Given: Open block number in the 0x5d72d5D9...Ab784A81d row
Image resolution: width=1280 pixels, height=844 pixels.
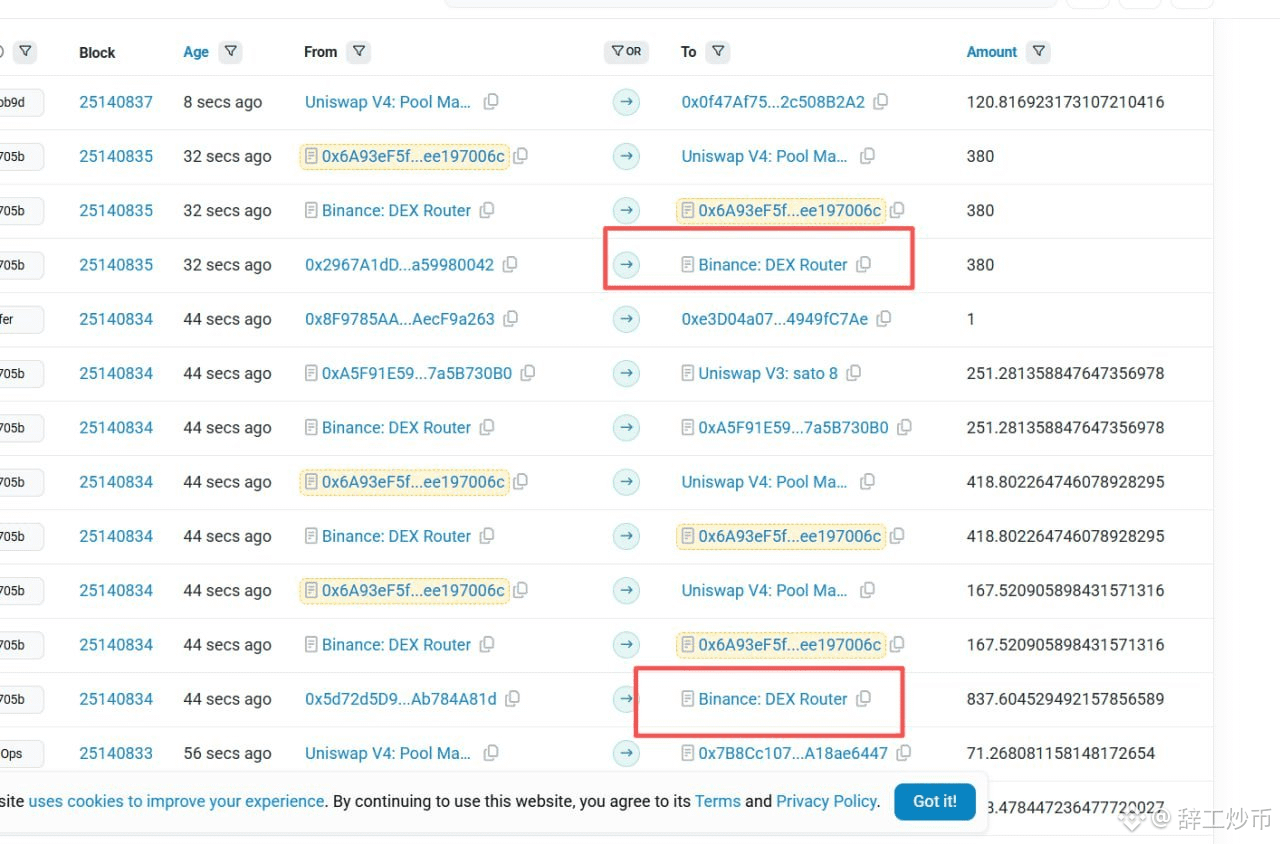Looking at the screenshot, I should [116, 699].
